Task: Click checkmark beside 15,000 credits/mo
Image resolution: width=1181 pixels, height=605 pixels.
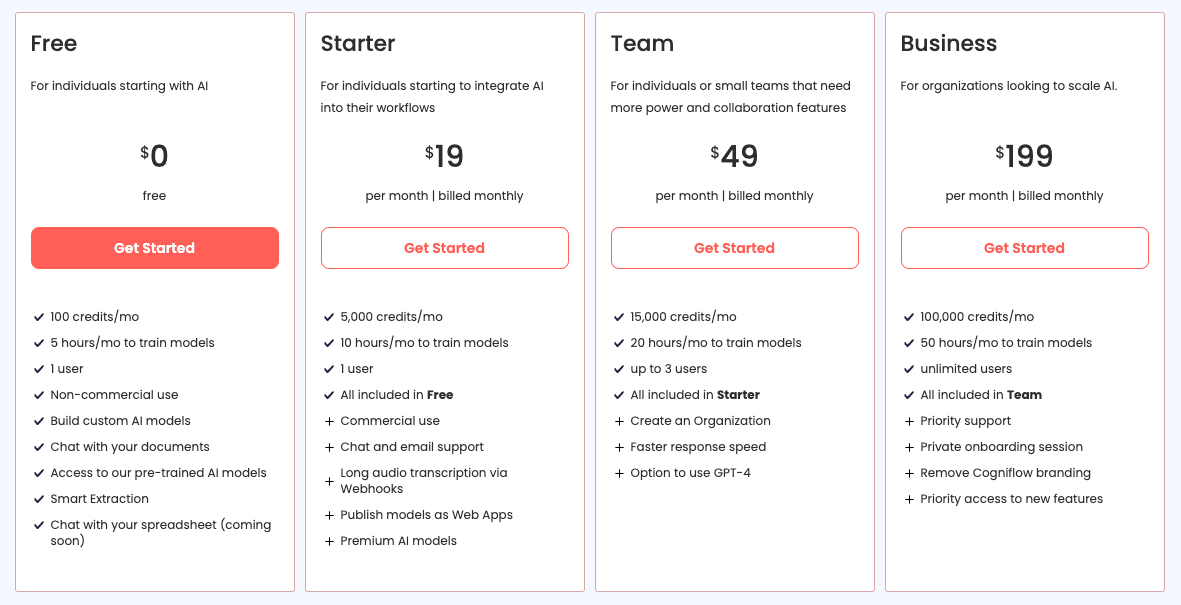Action: [x=619, y=317]
